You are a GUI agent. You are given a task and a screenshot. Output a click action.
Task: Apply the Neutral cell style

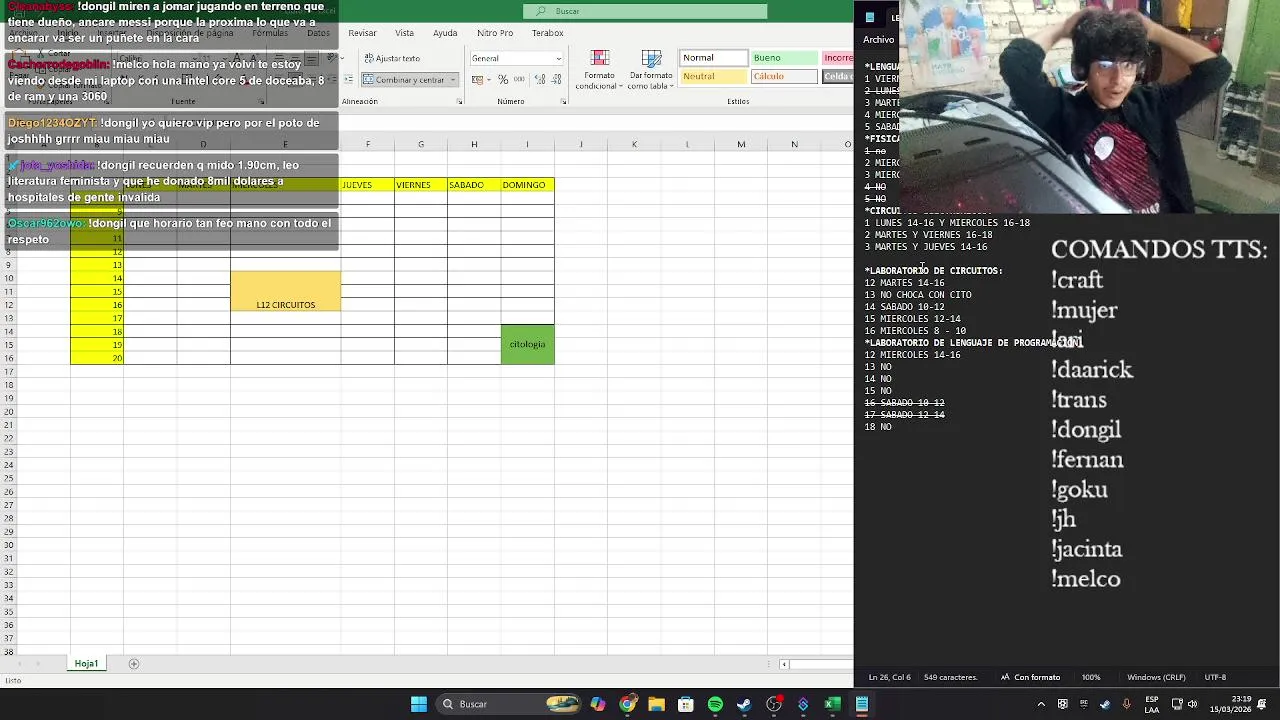click(x=714, y=76)
